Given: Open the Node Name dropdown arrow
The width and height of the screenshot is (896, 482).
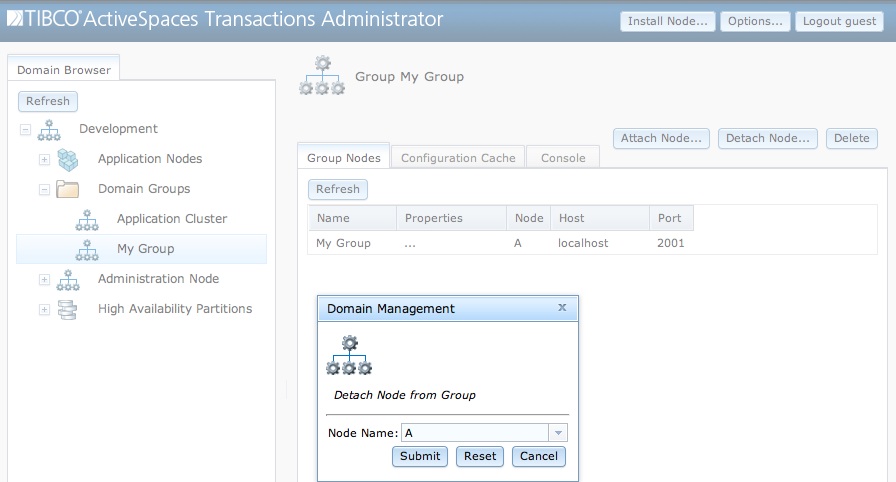Looking at the screenshot, I should pos(558,433).
